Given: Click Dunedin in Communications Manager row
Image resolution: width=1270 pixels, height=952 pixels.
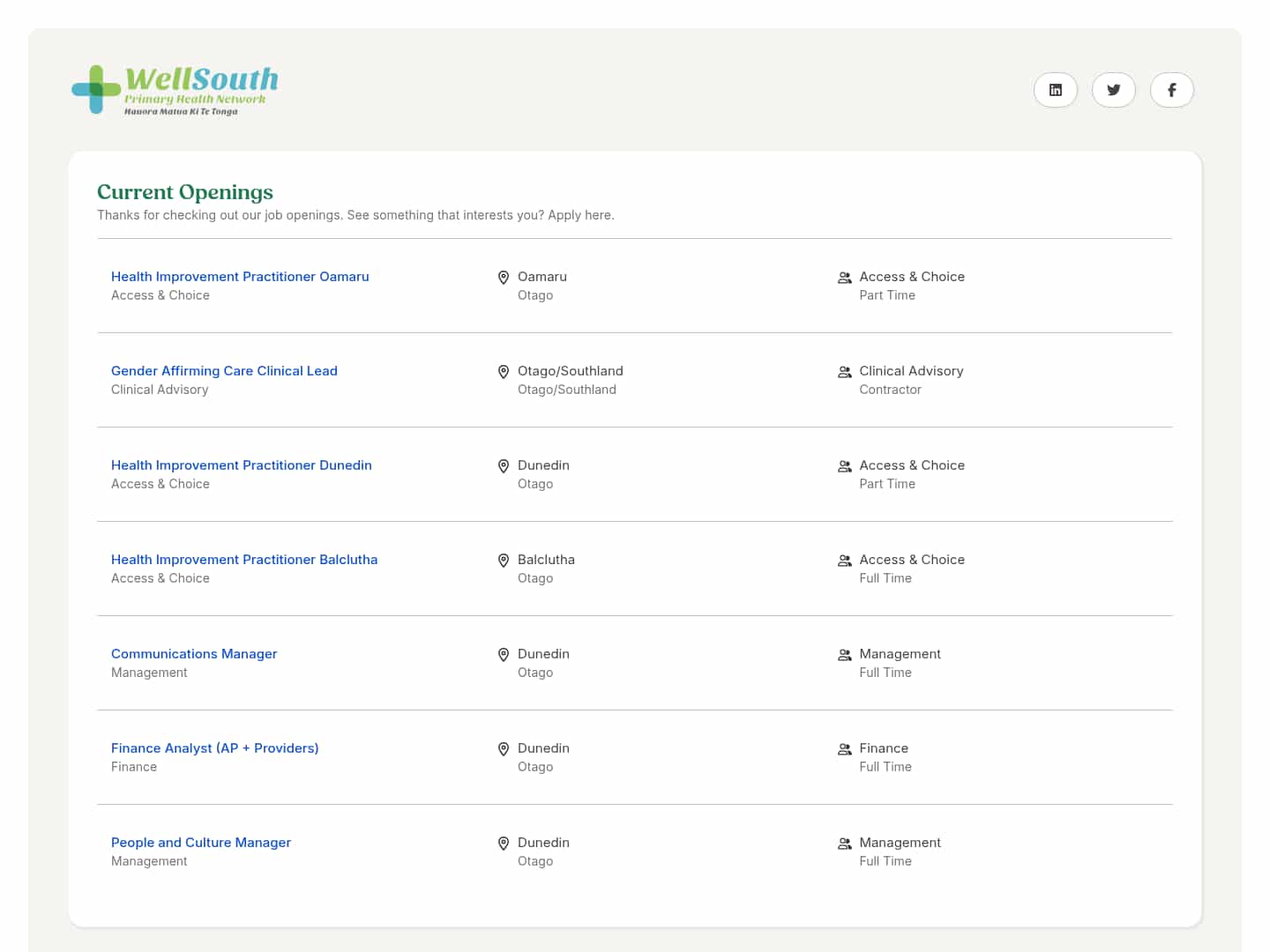Looking at the screenshot, I should (x=543, y=654).
